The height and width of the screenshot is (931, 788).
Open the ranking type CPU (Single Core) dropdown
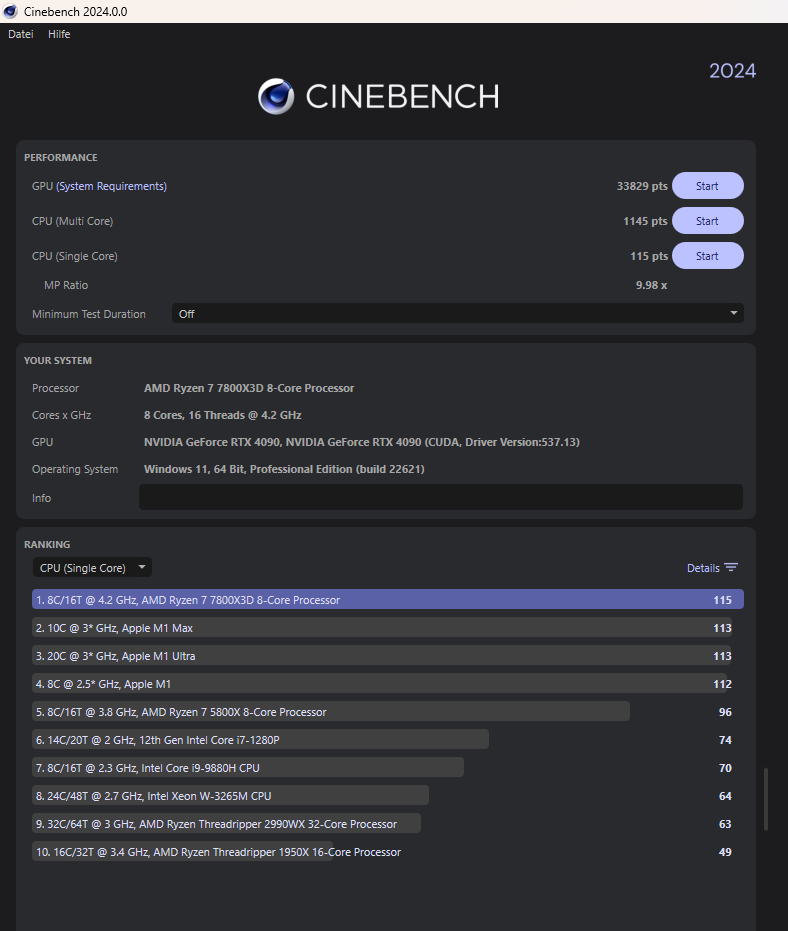[x=92, y=568]
